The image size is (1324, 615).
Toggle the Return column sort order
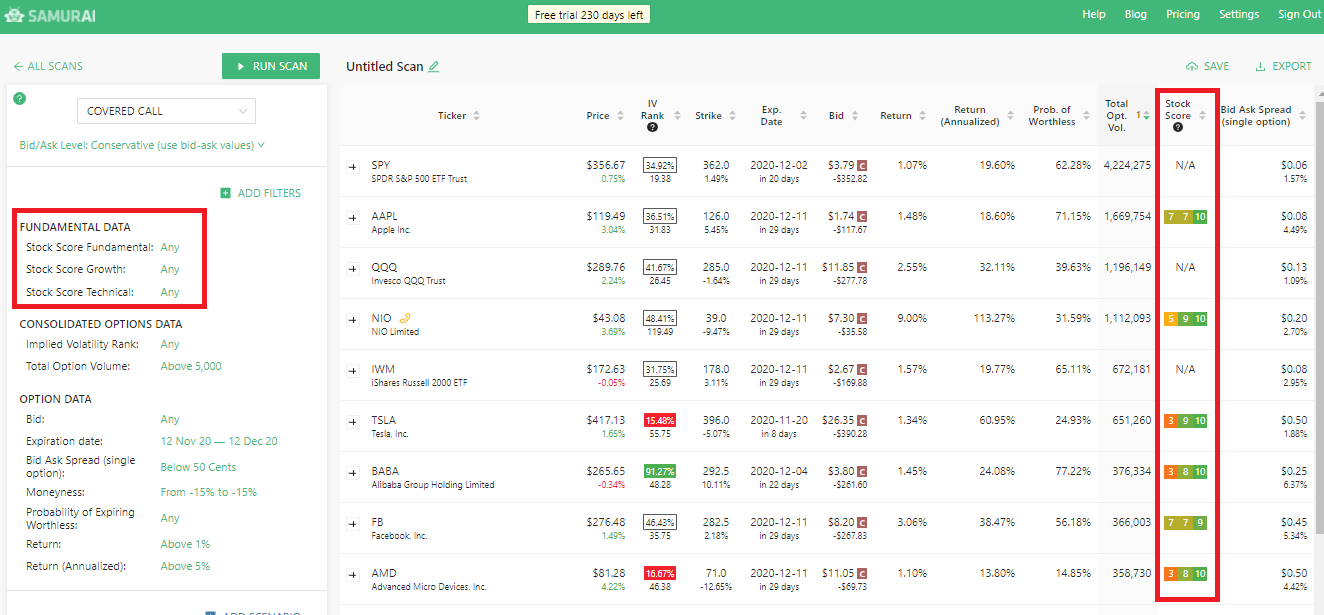(x=920, y=114)
